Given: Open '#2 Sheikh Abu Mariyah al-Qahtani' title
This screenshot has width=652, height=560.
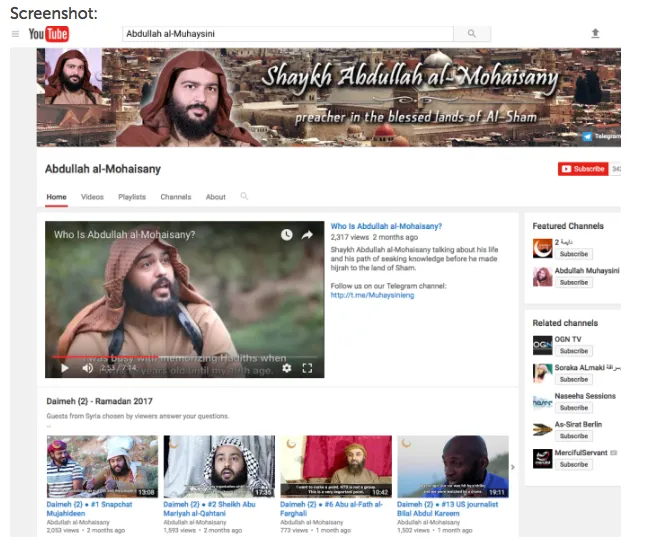Looking at the screenshot, I should [209, 509].
